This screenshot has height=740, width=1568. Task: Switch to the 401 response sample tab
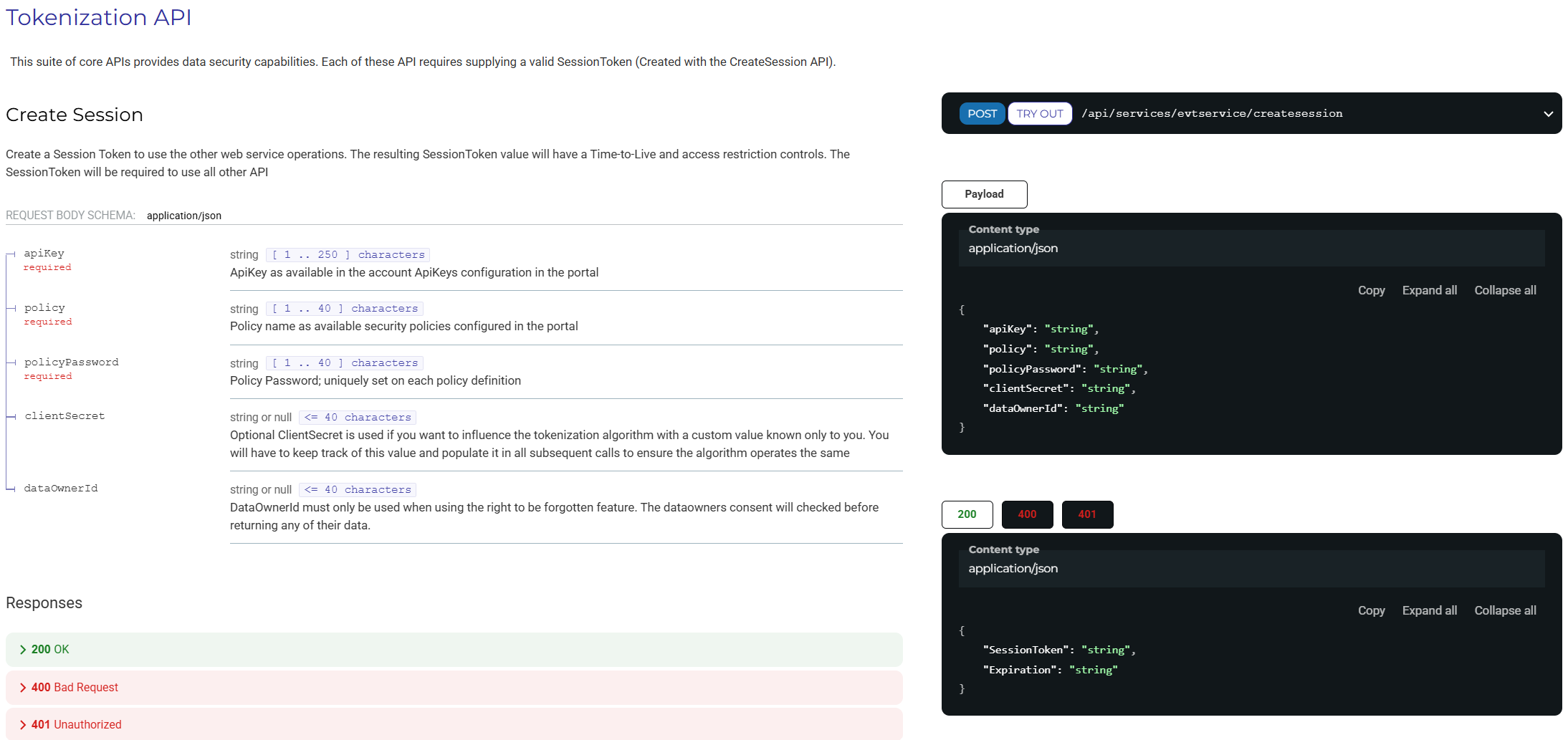coord(1087,514)
